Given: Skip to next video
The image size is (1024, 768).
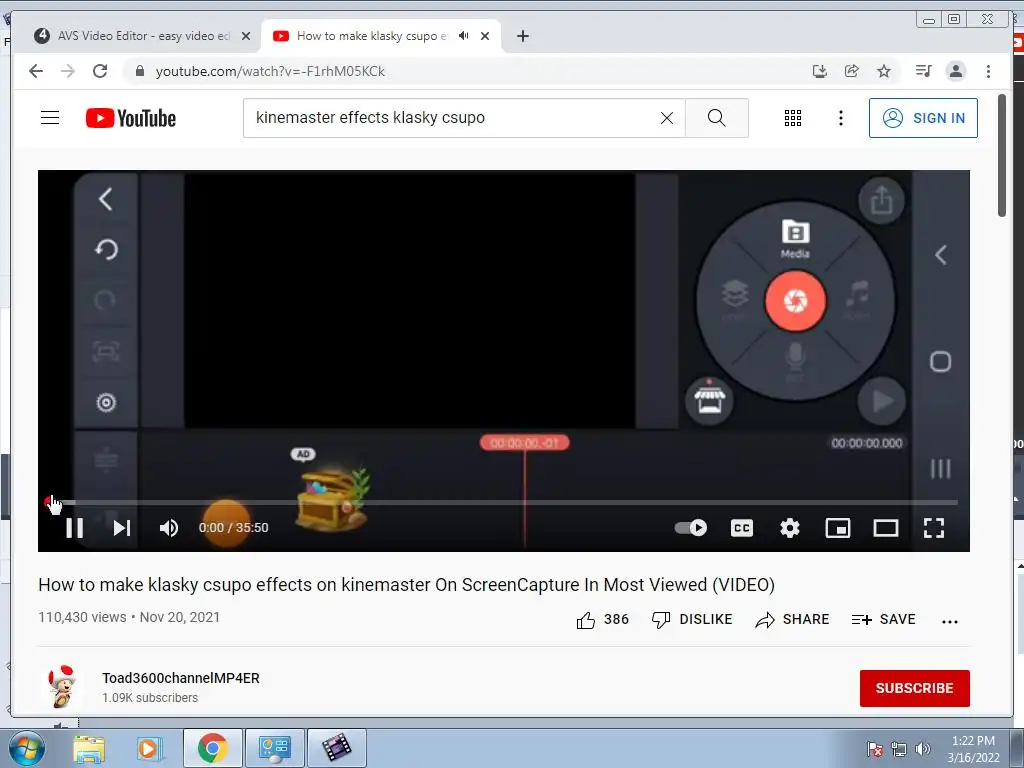Looking at the screenshot, I should click(121, 528).
